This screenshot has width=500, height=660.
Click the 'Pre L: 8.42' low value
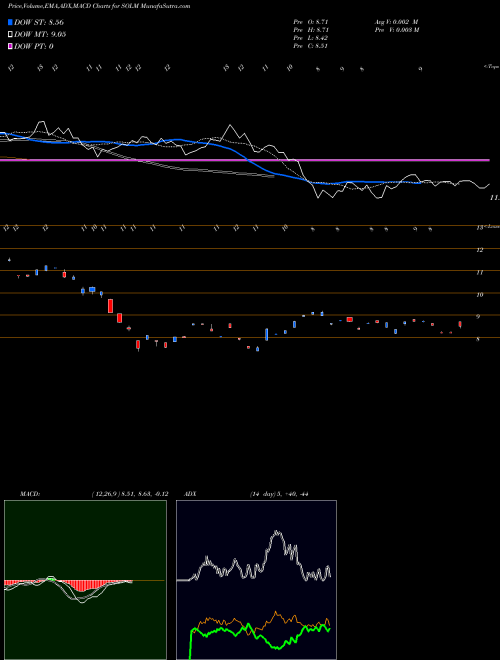tap(311, 38)
